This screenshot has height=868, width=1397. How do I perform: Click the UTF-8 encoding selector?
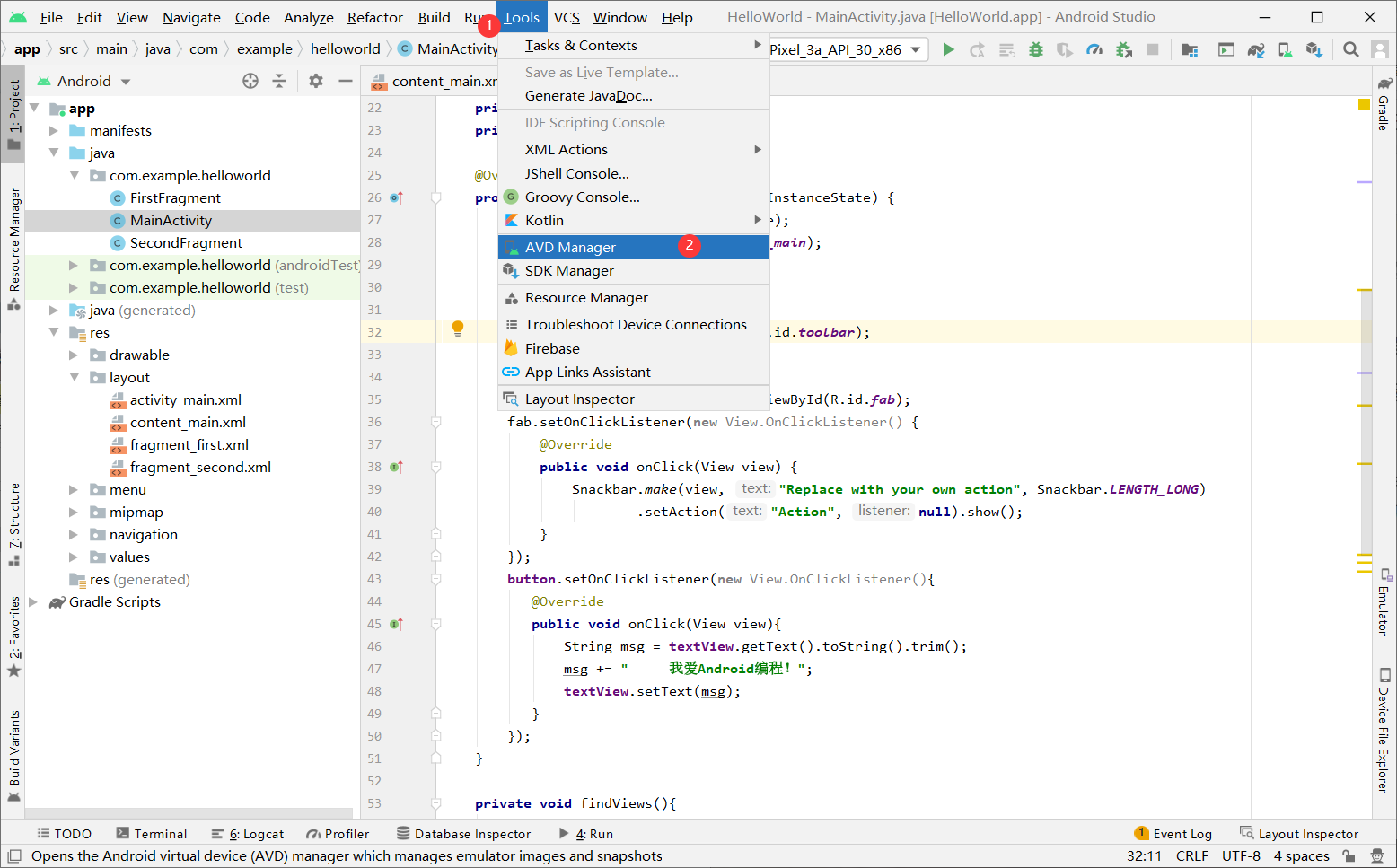pyautogui.click(x=1241, y=856)
